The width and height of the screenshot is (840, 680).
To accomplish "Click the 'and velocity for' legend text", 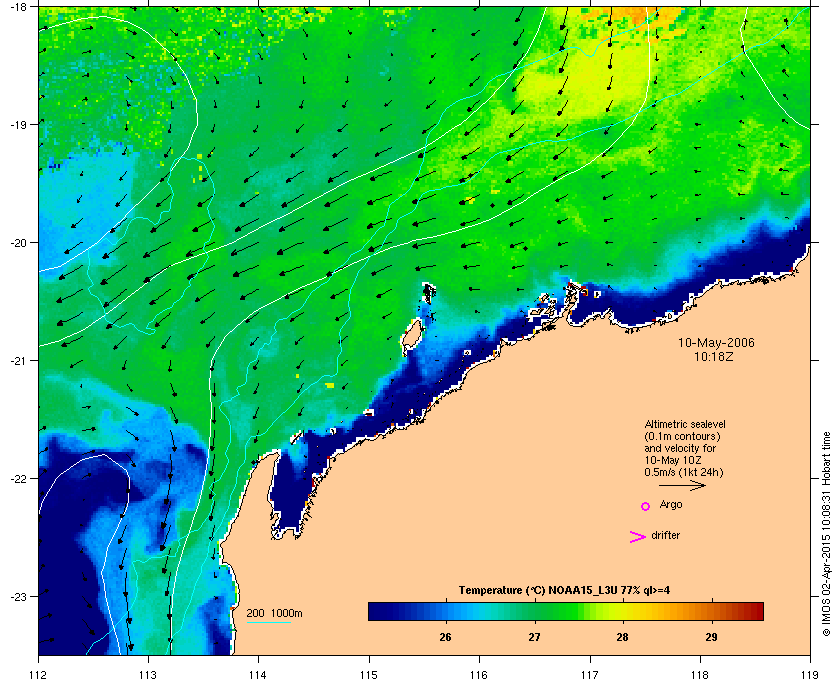I will [680, 448].
